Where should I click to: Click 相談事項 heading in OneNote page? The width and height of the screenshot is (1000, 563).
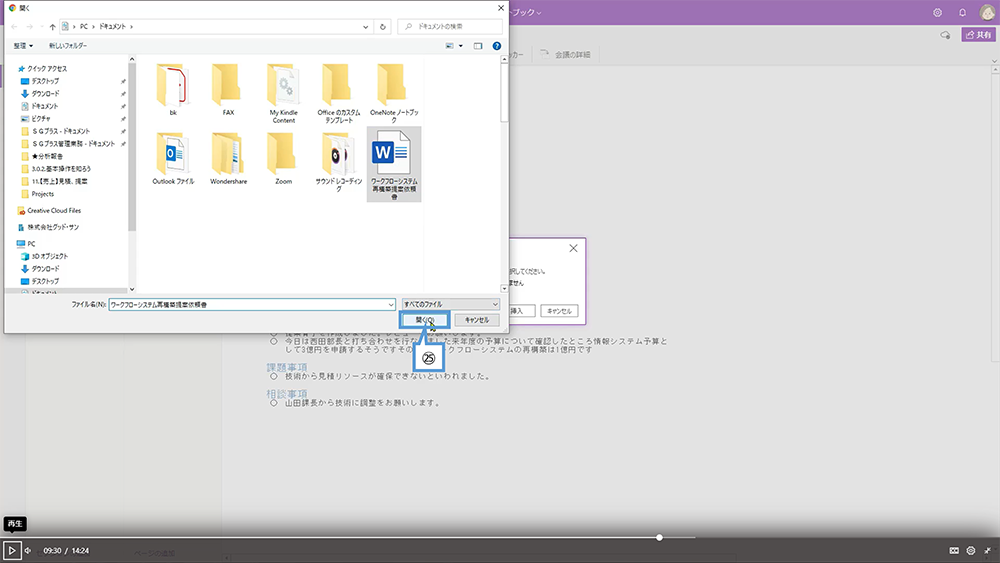pos(287,394)
